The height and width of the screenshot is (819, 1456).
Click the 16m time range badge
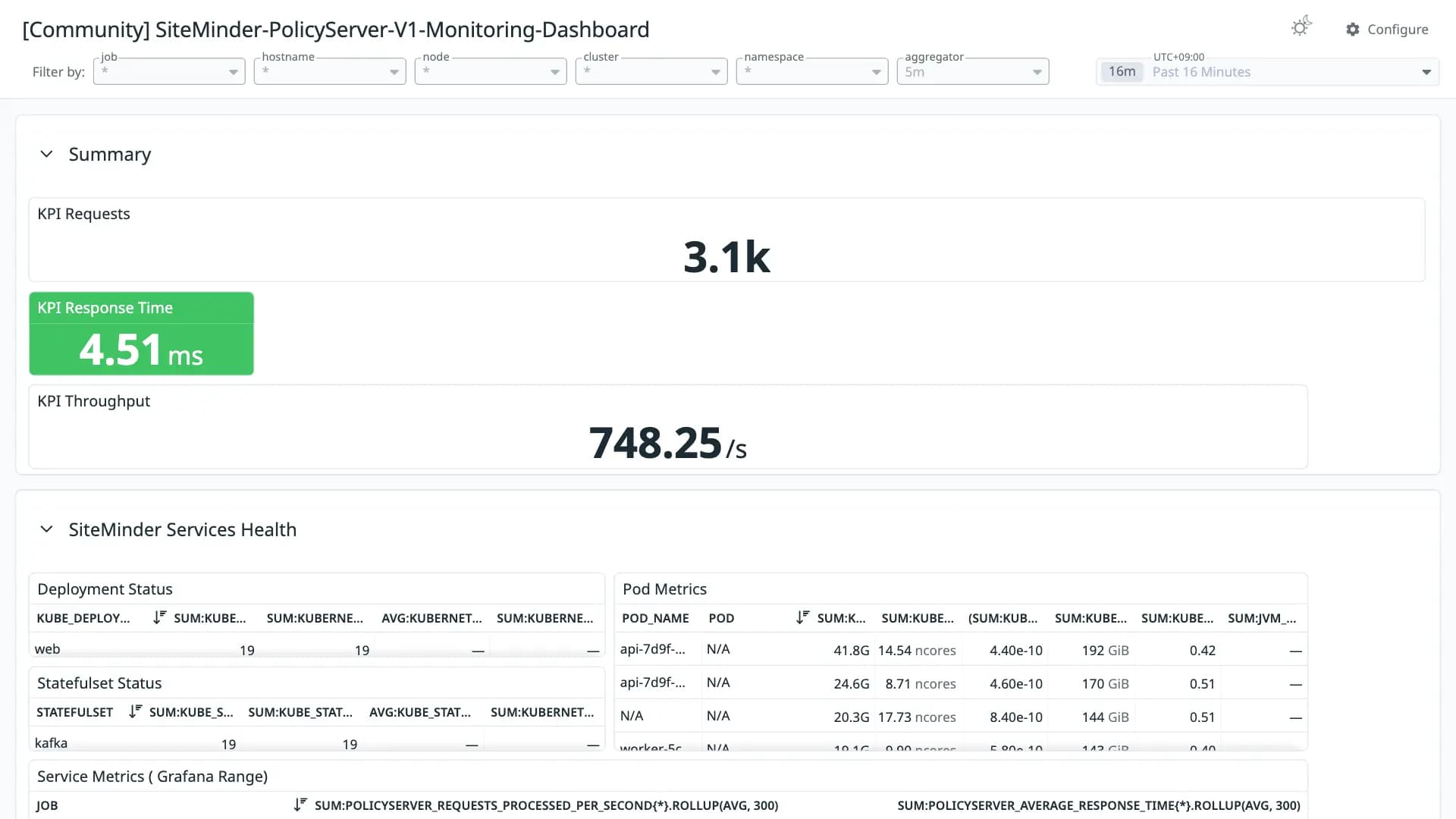1122,72
